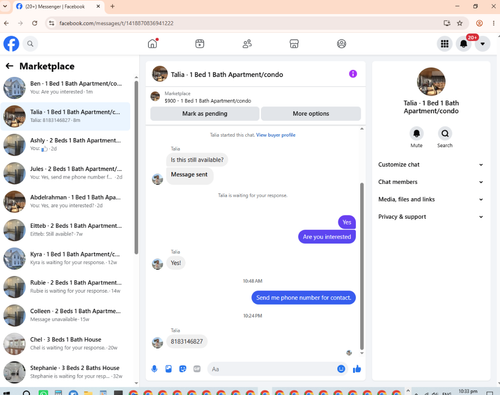This screenshot has height=395, width=500.
Task: Open notifications bell with 20+ badge
Action: 464,44
